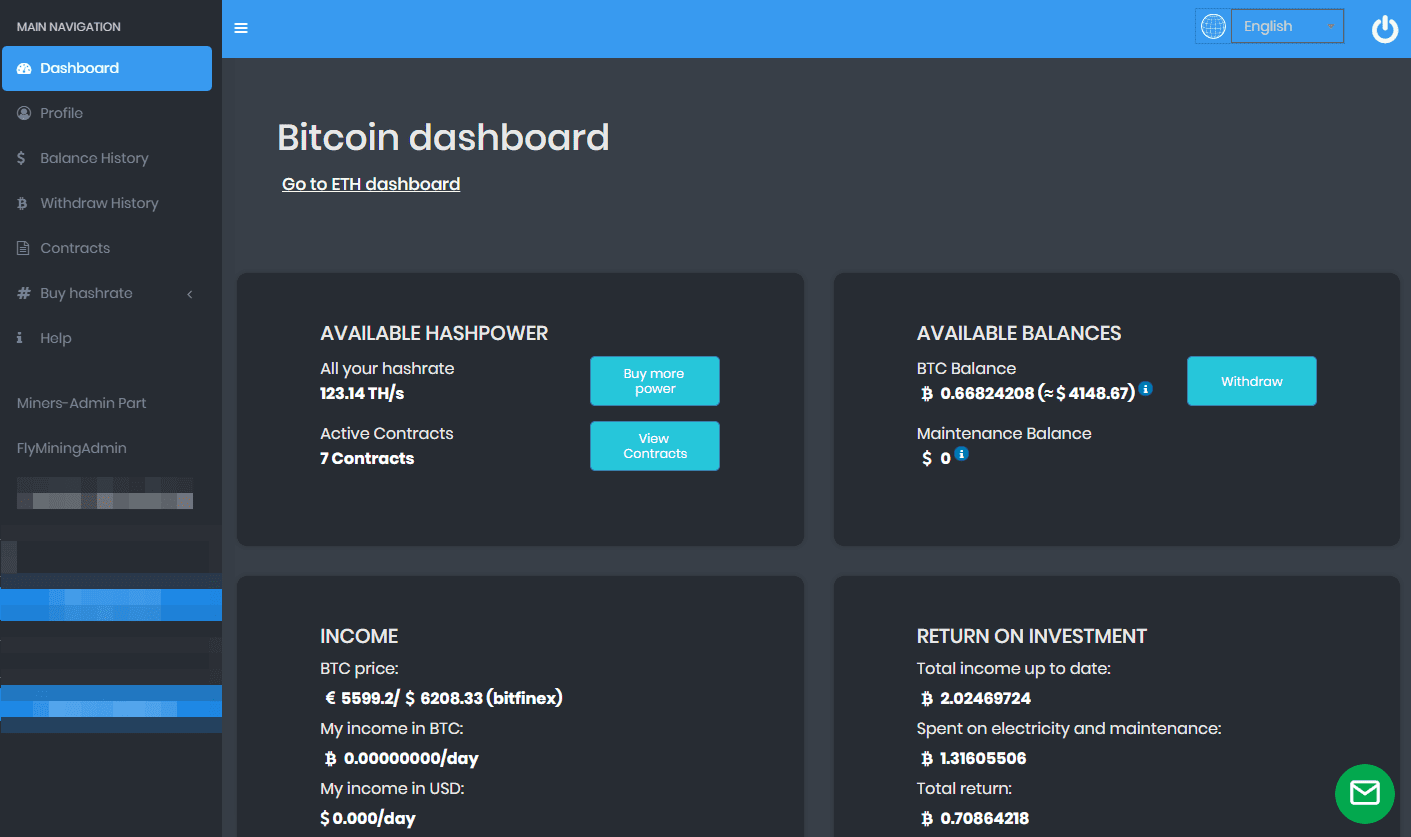
Task: Click the 0.00000000/day BTC income value
Action: (401, 758)
